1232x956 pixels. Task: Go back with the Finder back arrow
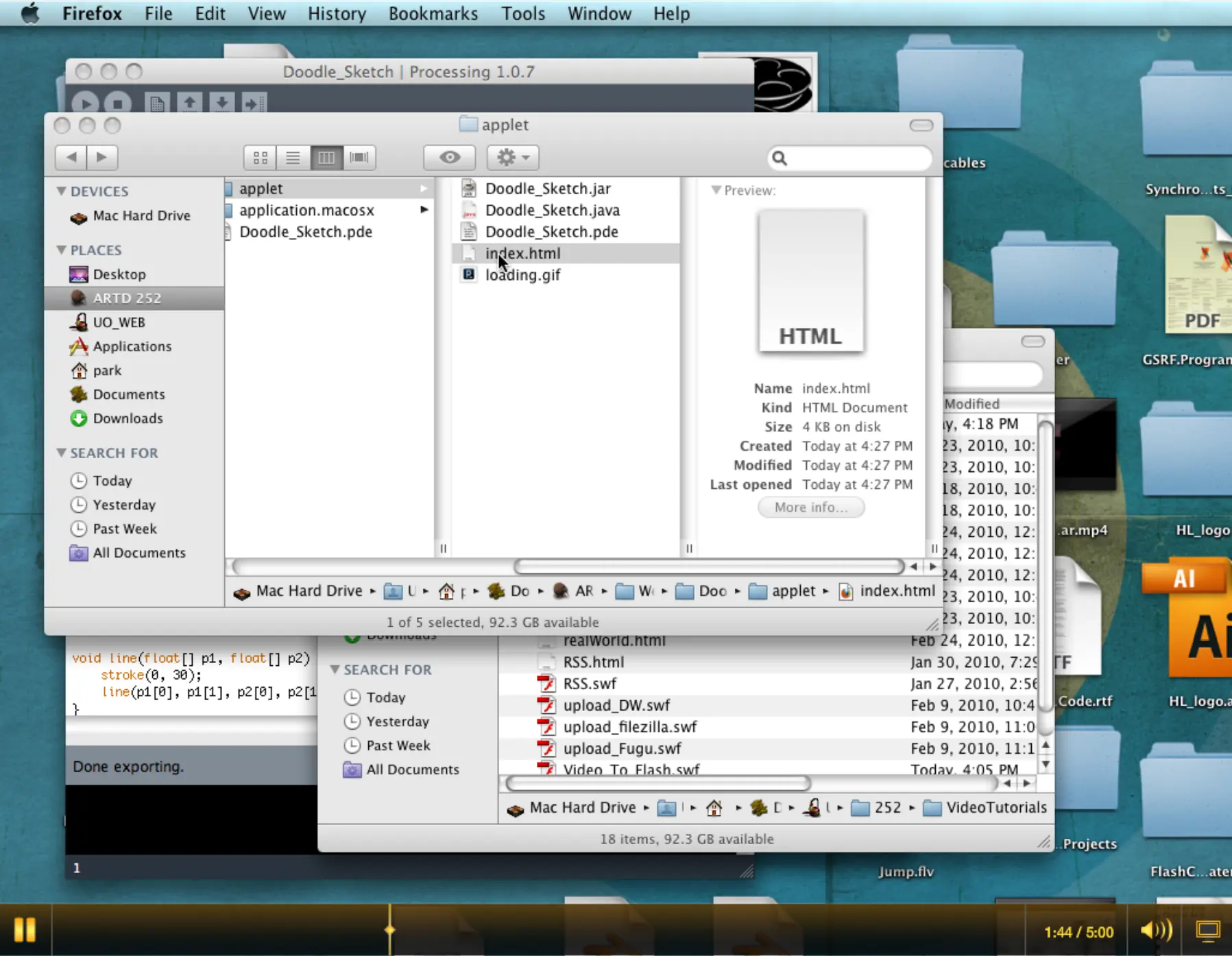pyautogui.click(x=71, y=157)
